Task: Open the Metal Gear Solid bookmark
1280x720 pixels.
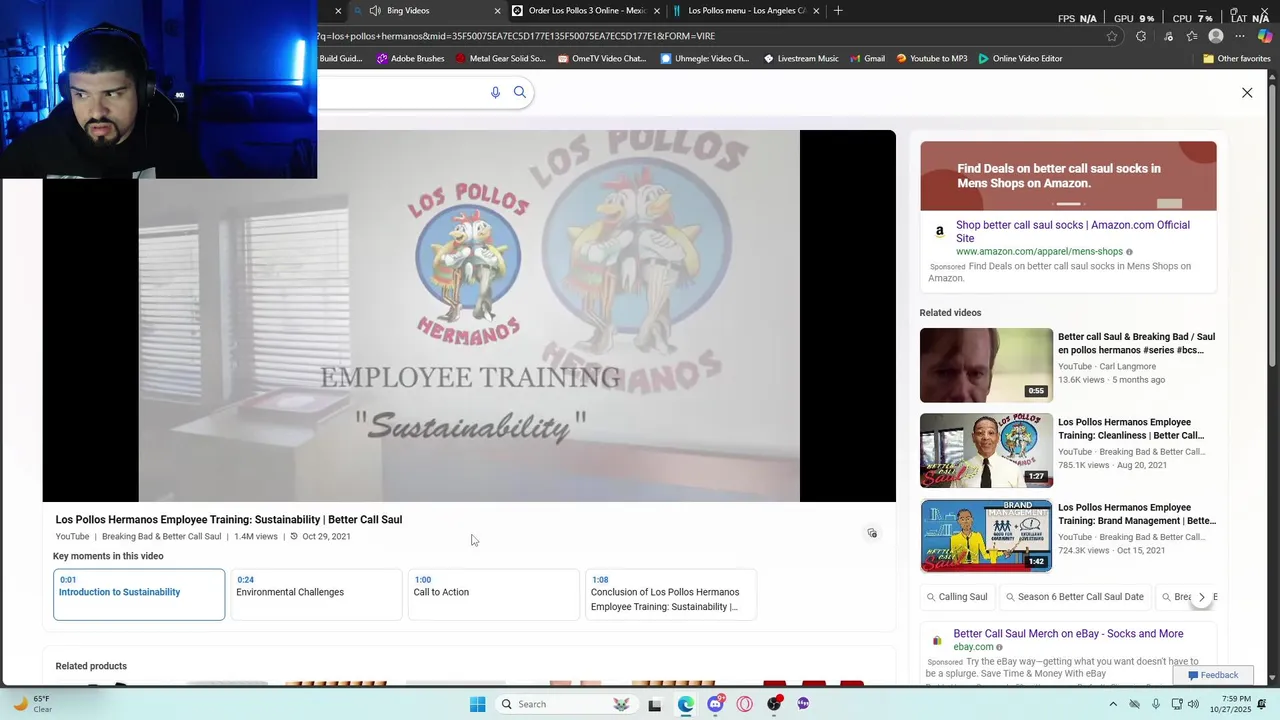Action: [x=500, y=59]
